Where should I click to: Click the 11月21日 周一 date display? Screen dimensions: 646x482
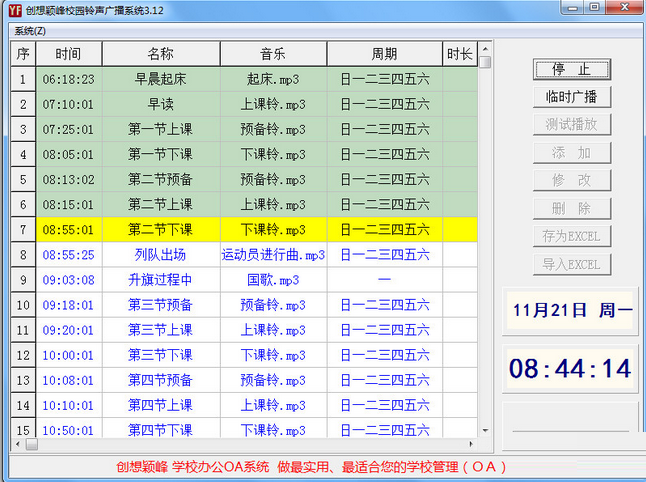pos(571,311)
